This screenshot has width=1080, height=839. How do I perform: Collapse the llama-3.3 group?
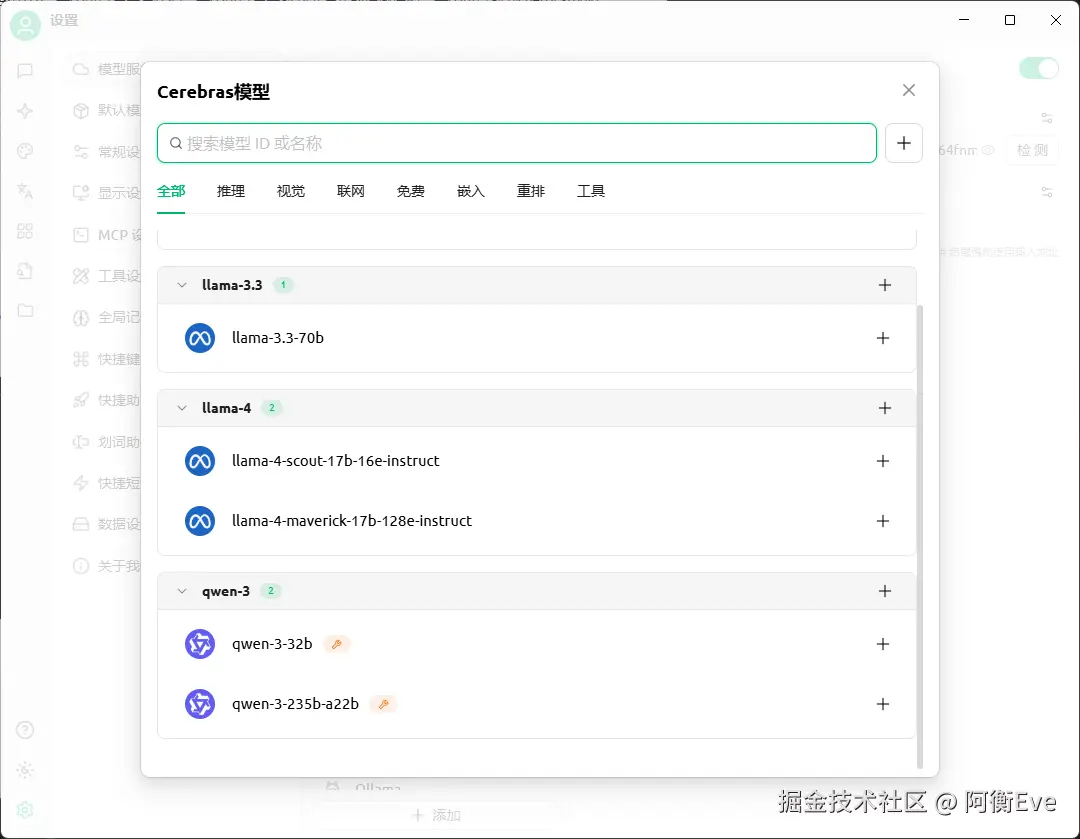click(x=182, y=285)
